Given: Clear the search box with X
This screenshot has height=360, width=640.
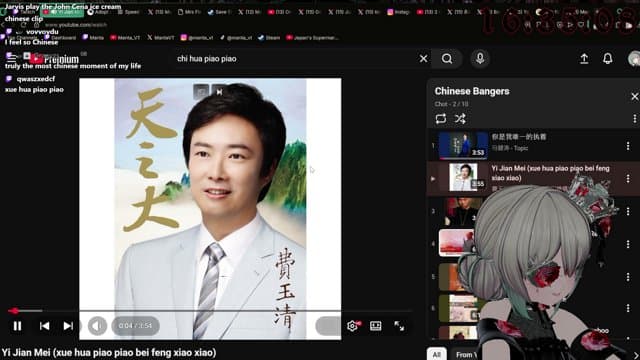Looking at the screenshot, I should point(423,59).
